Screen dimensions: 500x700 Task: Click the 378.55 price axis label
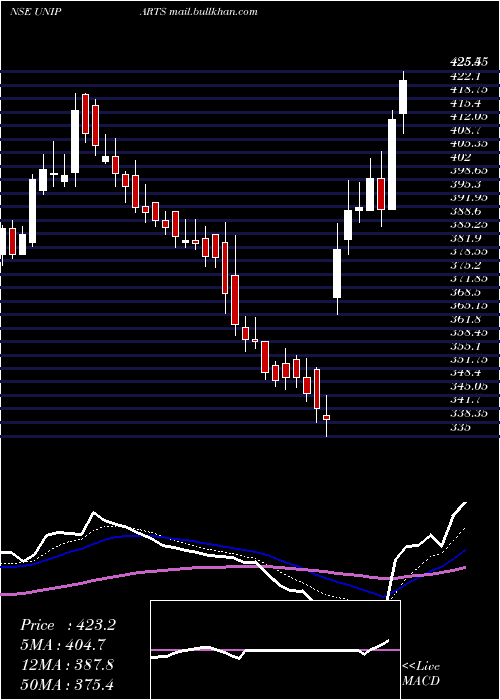click(x=469, y=252)
